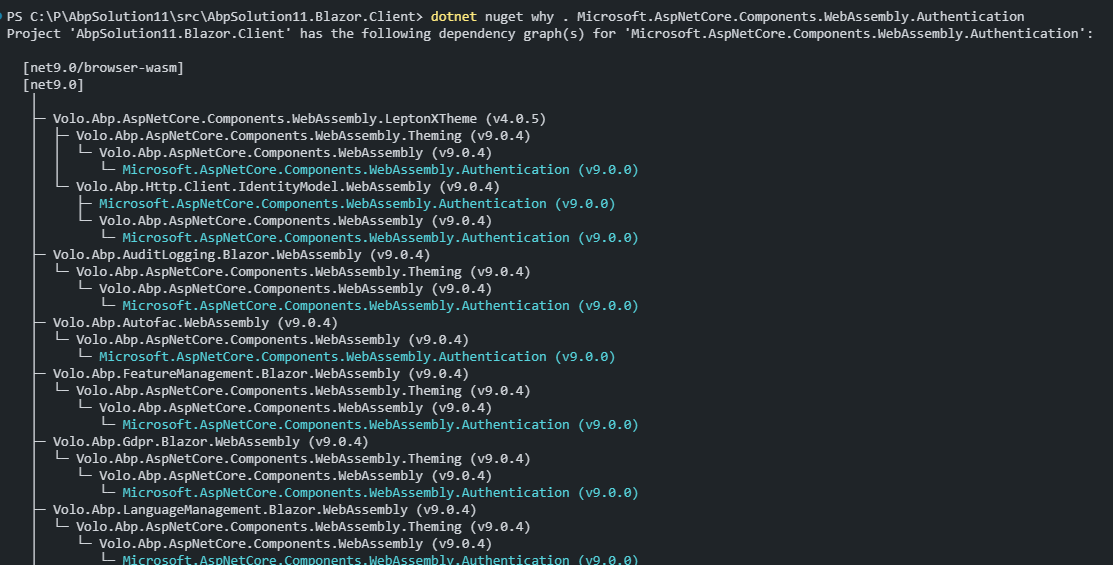Select the package name argument on the command line
This screenshot has height=565, width=1113.
click(x=801, y=16)
